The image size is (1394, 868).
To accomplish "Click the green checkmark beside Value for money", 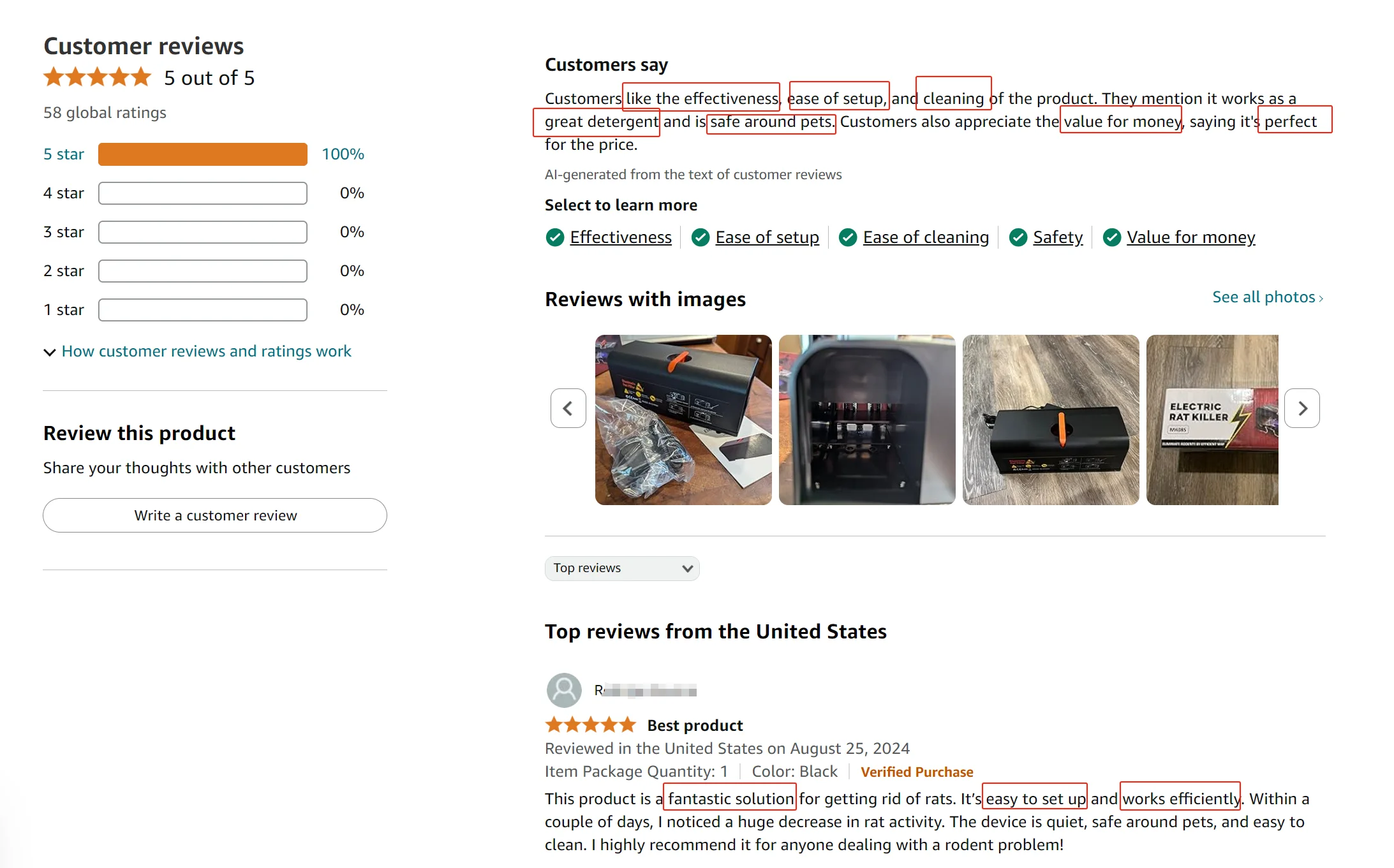I will tap(1111, 237).
